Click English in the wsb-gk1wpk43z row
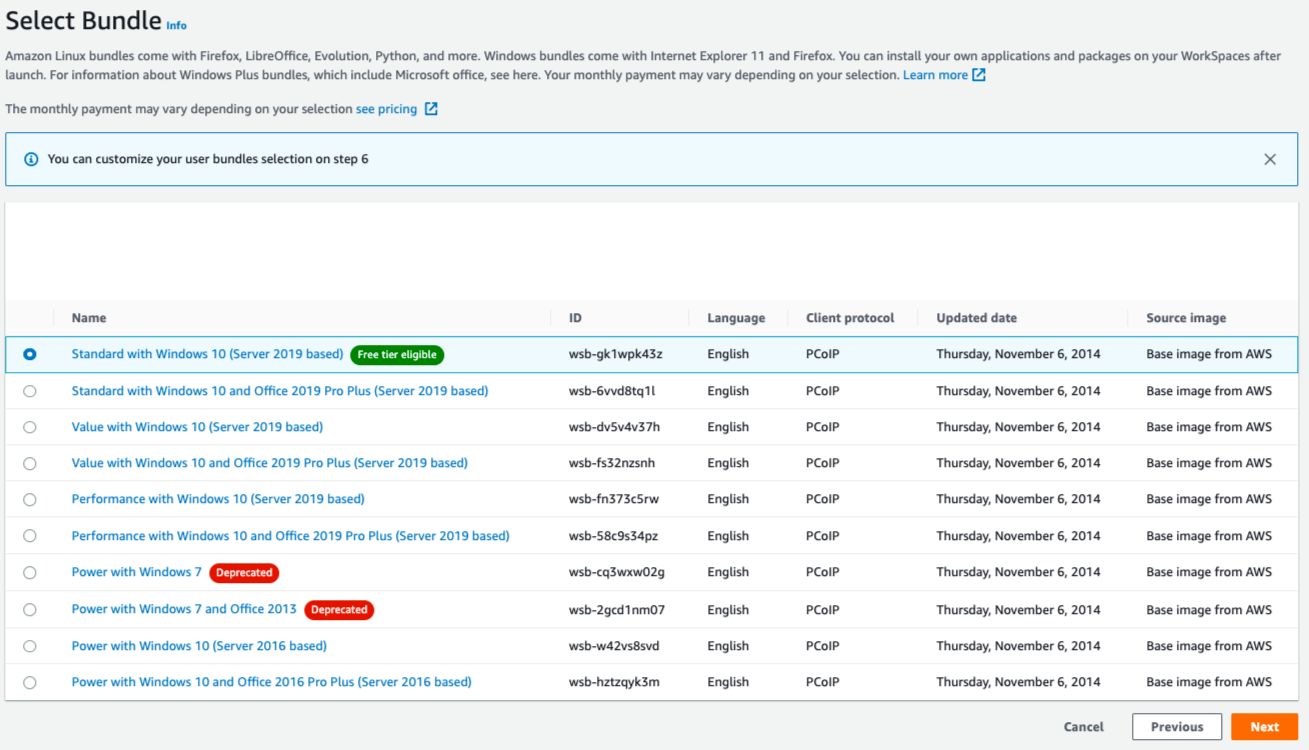The height and width of the screenshot is (750, 1309). tap(728, 354)
